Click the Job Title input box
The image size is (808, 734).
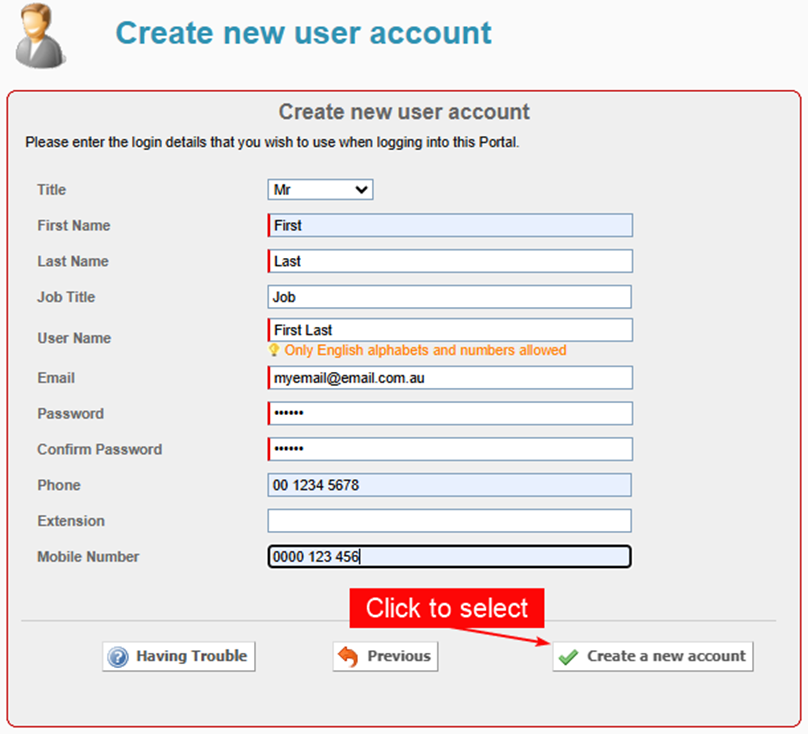pyautogui.click(x=450, y=297)
